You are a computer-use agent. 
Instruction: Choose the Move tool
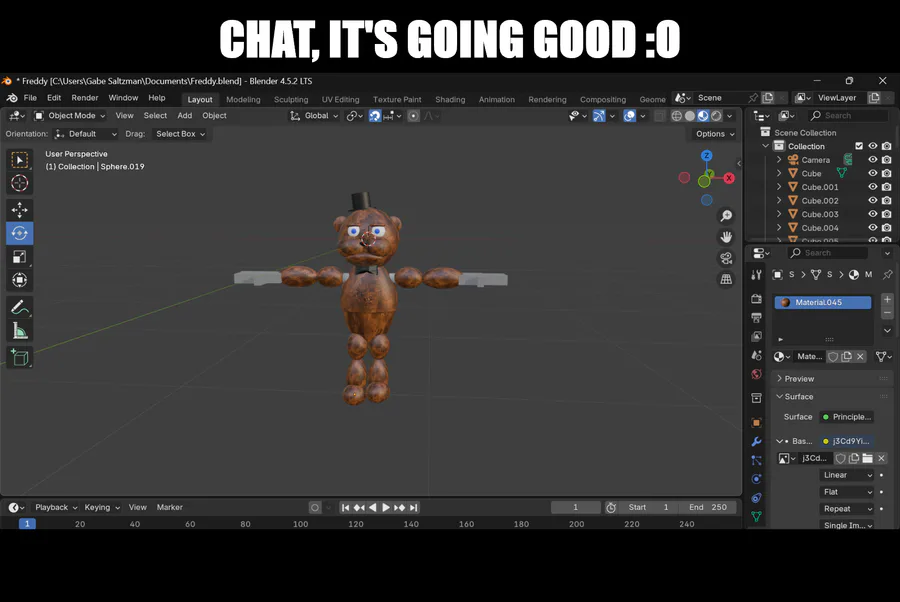20,210
